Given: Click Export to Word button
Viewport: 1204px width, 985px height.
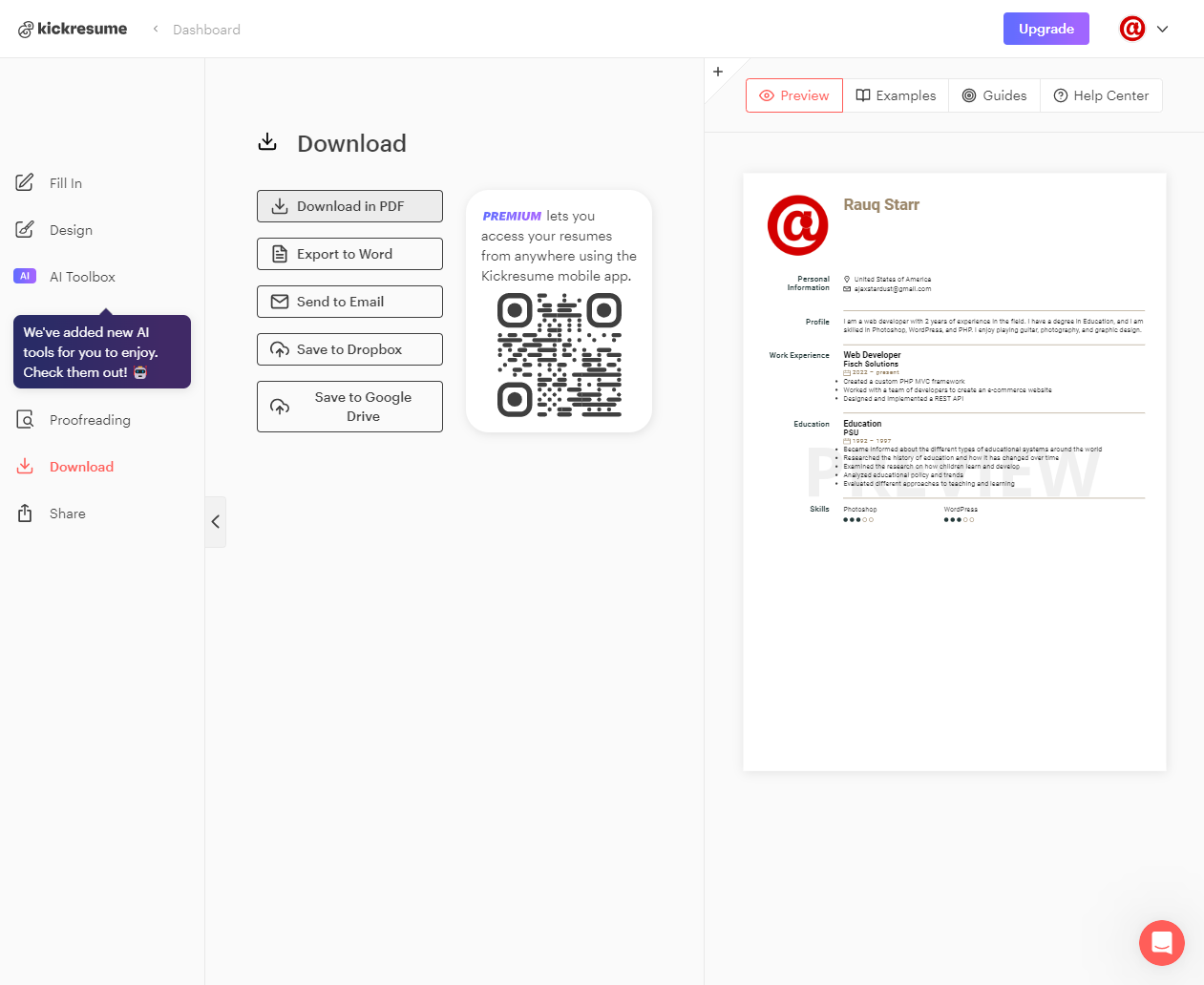Looking at the screenshot, I should pyautogui.click(x=349, y=254).
